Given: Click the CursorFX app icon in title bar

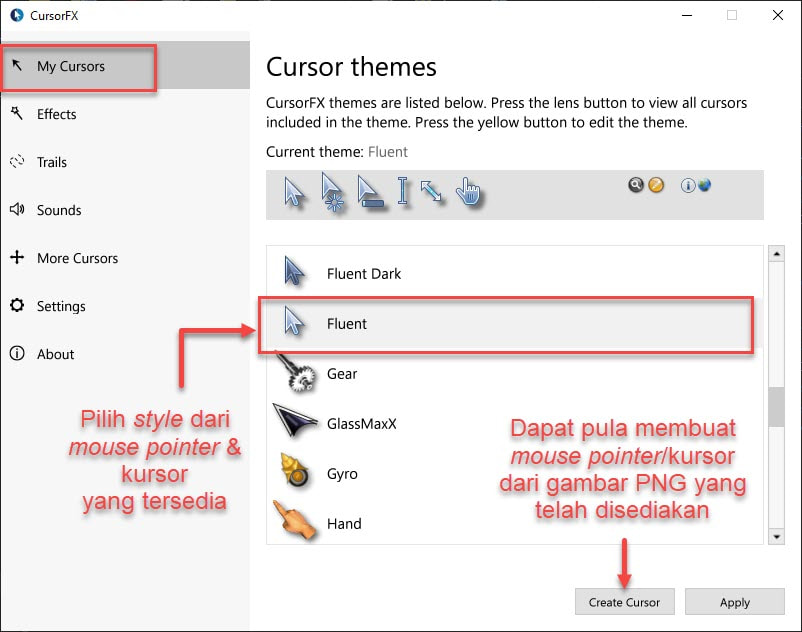Looking at the screenshot, I should pos(17,15).
